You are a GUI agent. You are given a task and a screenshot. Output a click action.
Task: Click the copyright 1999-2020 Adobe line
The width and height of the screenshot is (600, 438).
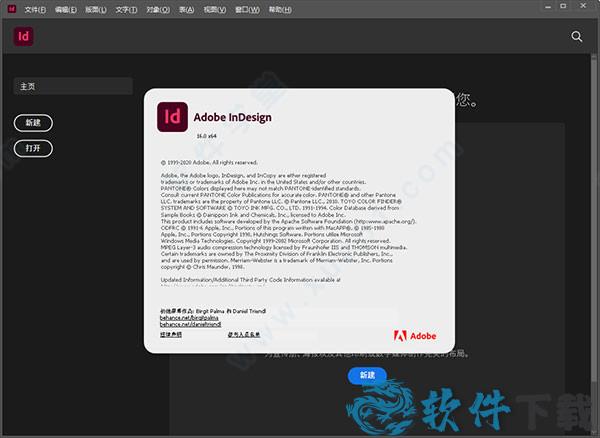(209, 163)
